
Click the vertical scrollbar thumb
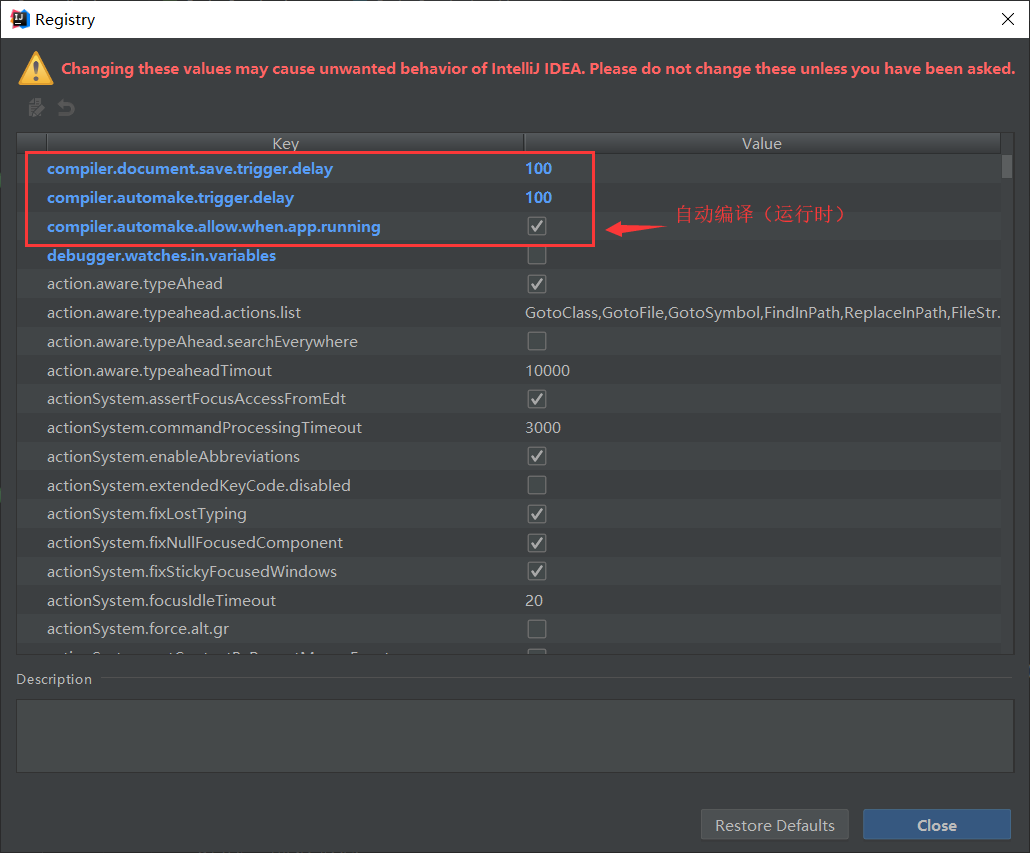coord(1007,166)
